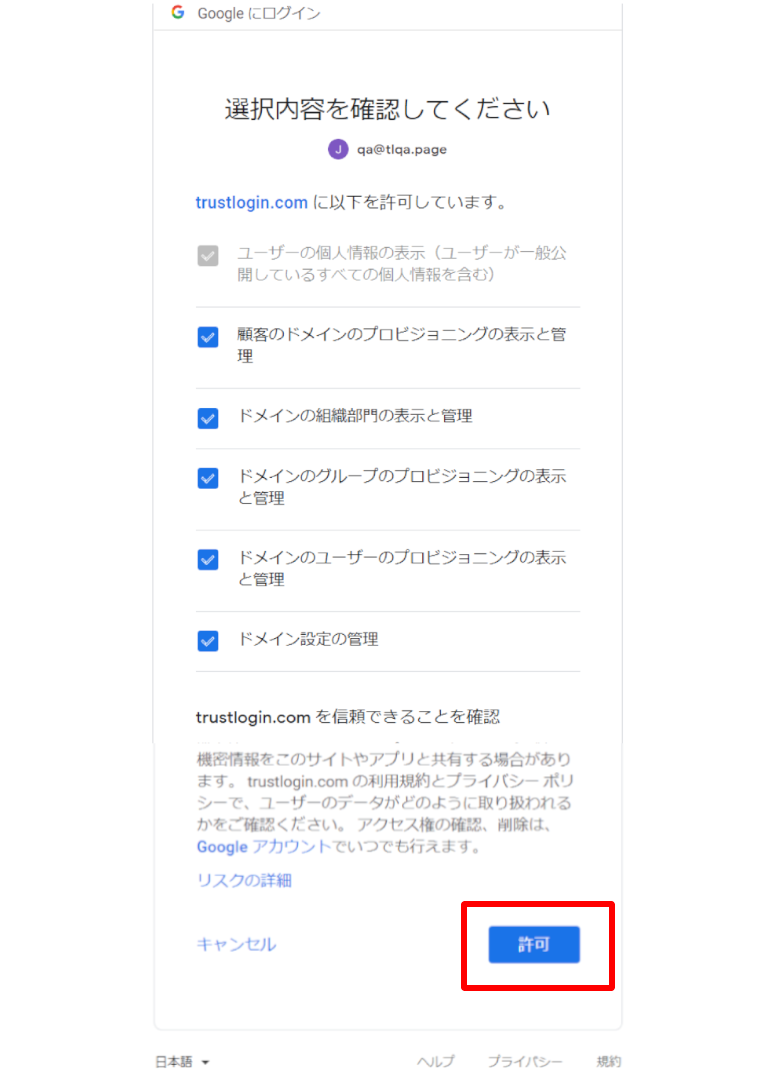This screenshot has height=1084, width=774.
Task: Open the 日本語 language dropdown
Action: (182, 1062)
